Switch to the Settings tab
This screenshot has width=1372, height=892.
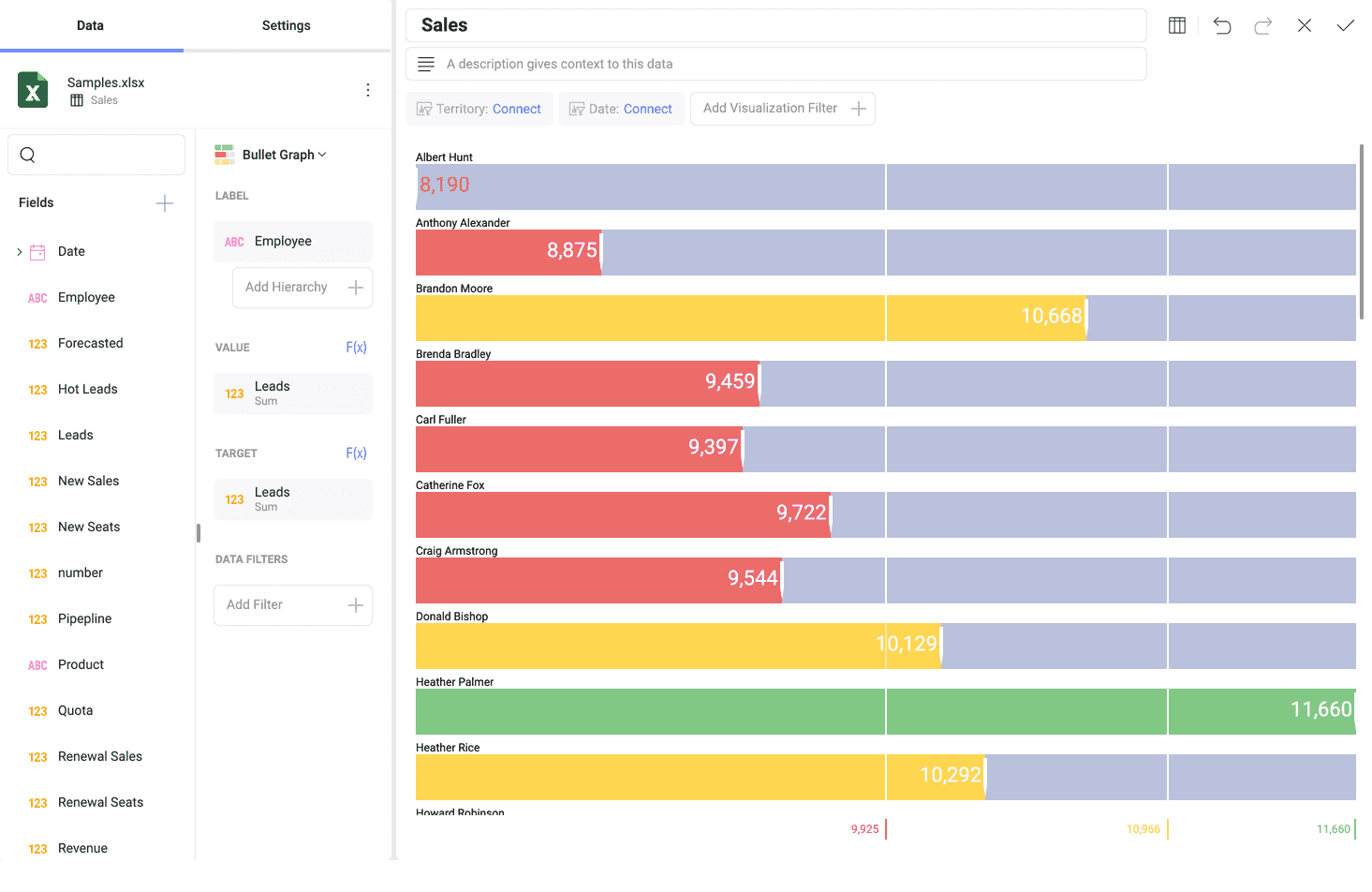pyautogui.click(x=287, y=25)
